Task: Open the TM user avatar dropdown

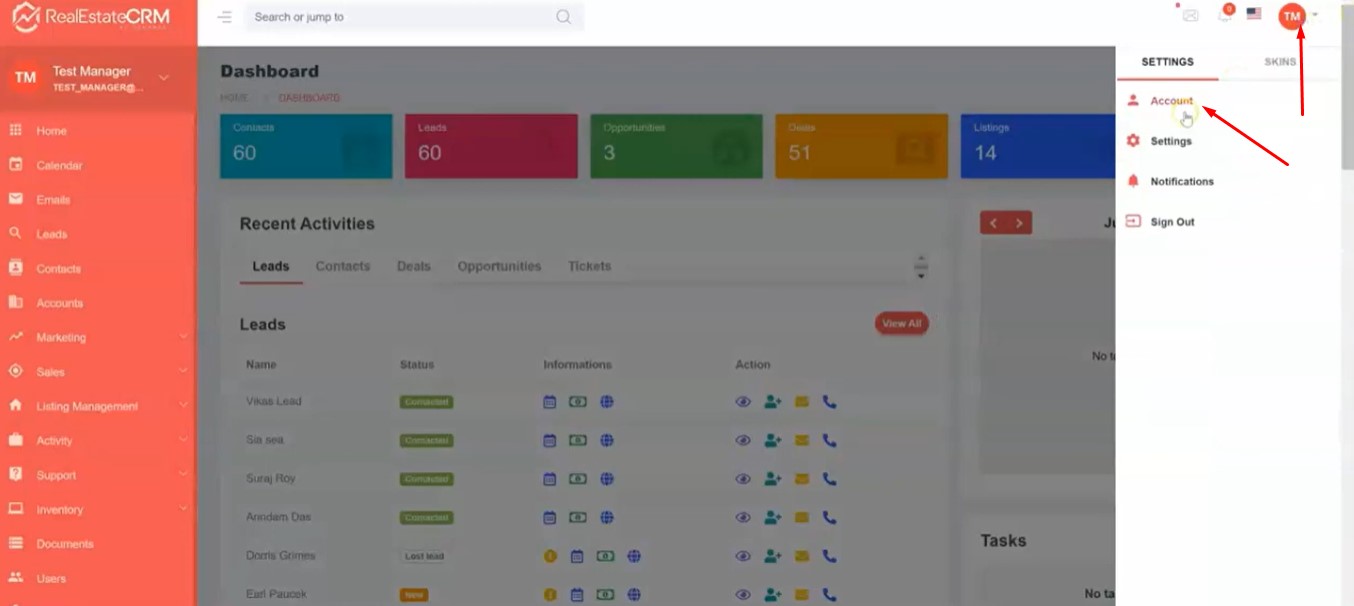Action: click(1292, 16)
